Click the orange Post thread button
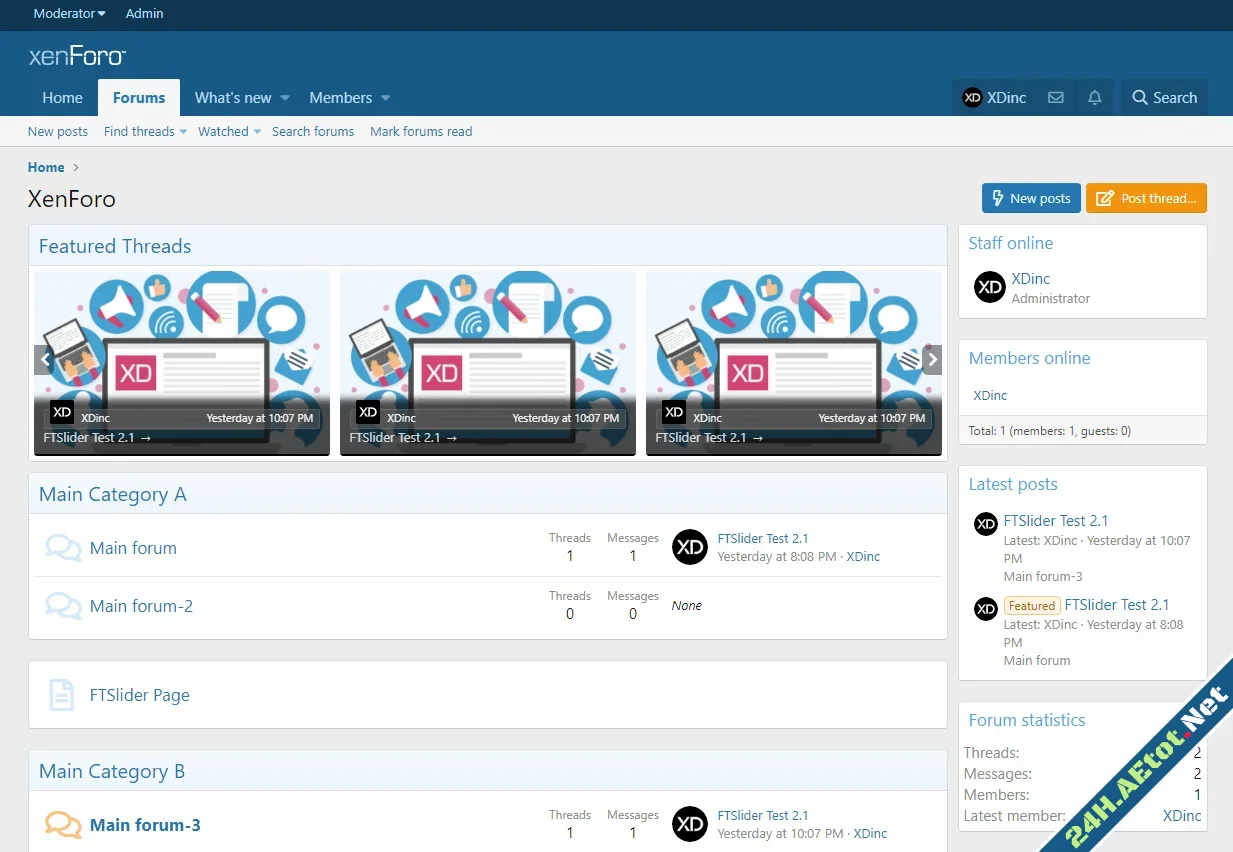 [1147, 198]
